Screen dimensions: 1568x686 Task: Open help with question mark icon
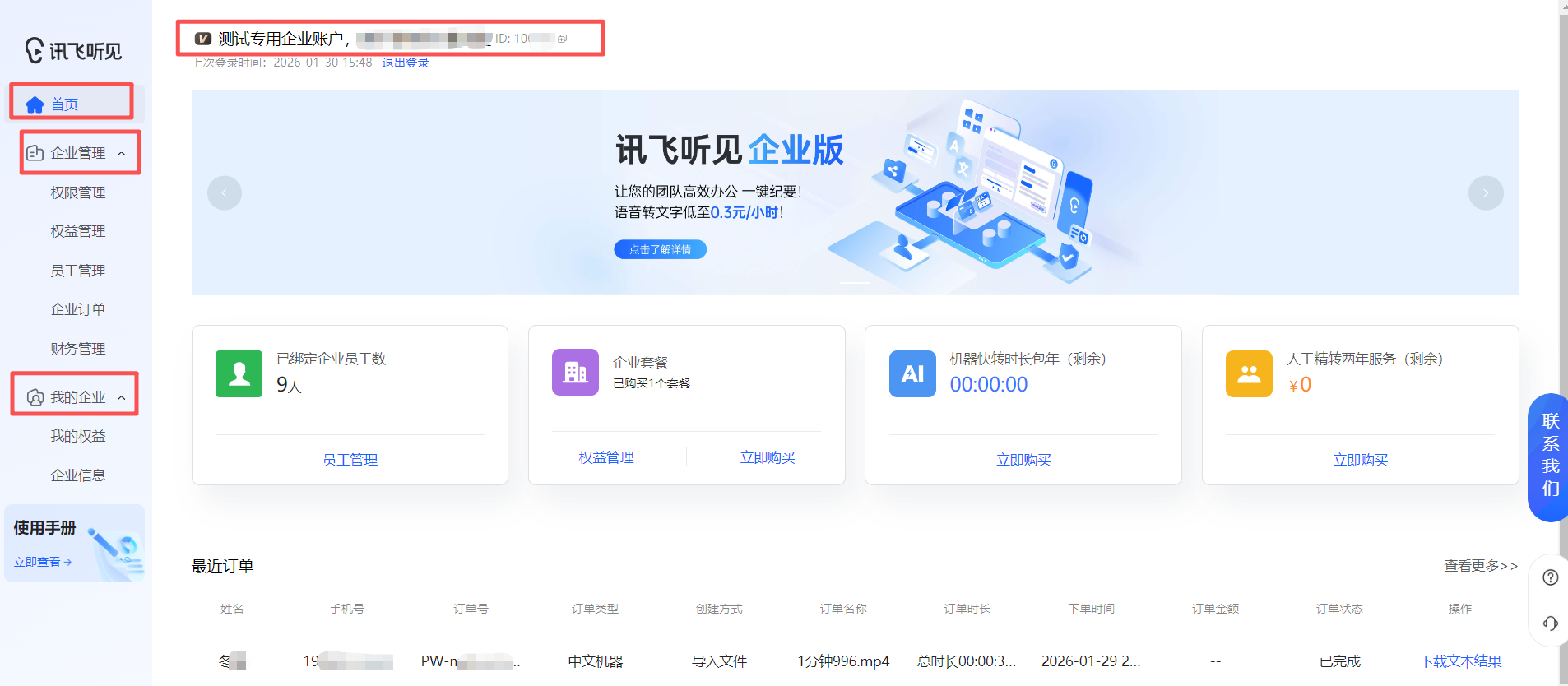click(1551, 577)
